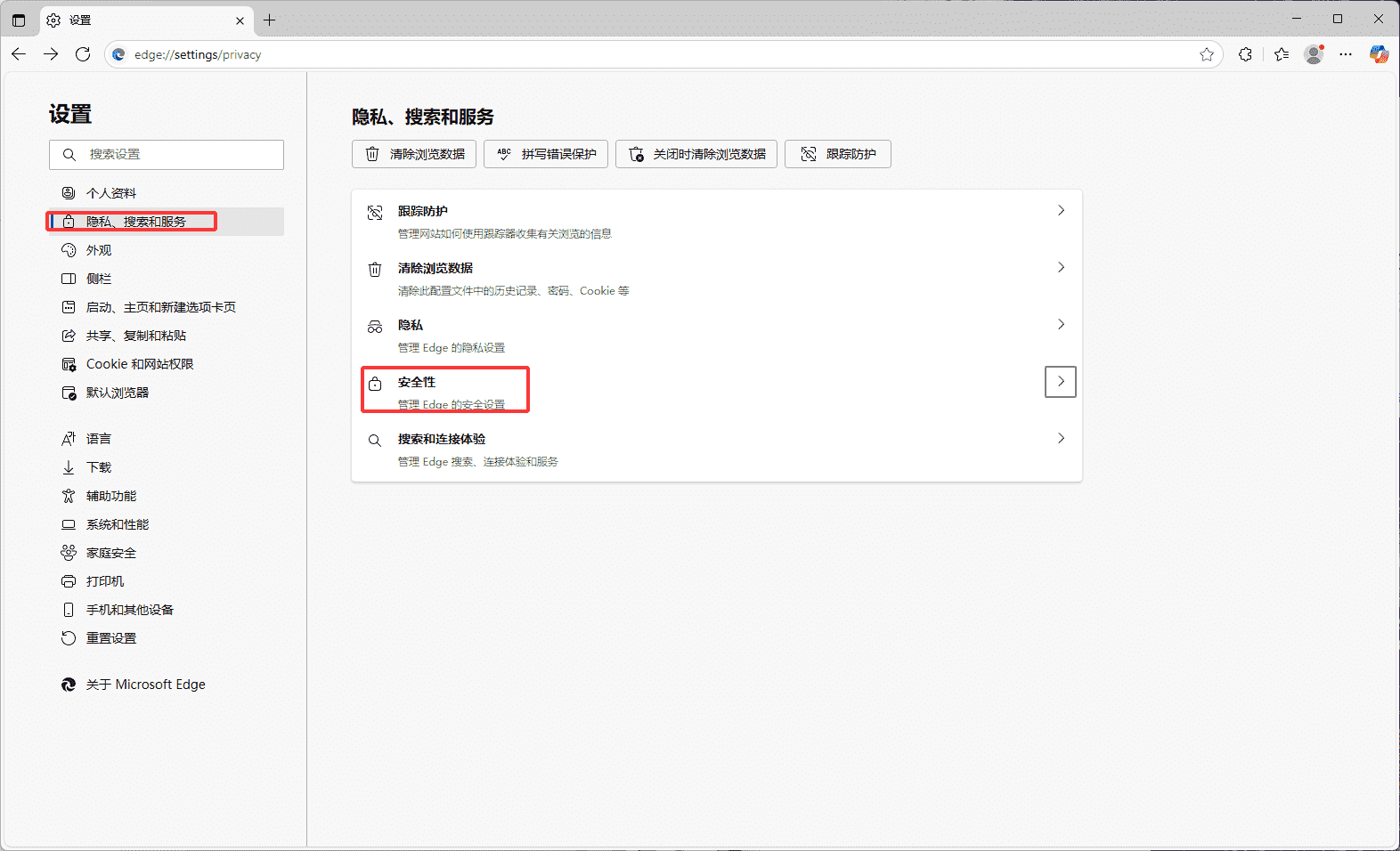Screen dimensions: 1400x851
Task: Click the address bar URL field
Action: (623, 54)
